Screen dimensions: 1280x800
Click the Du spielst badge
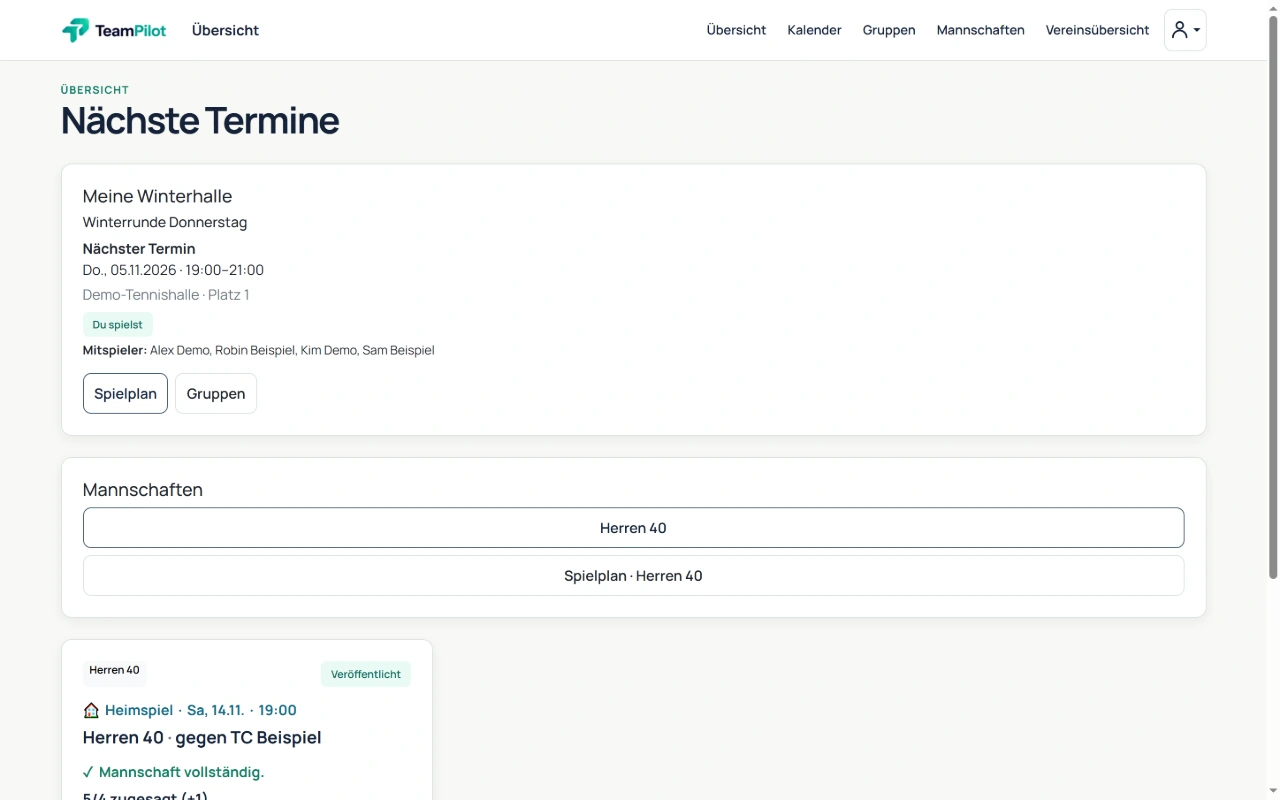tap(117, 325)
